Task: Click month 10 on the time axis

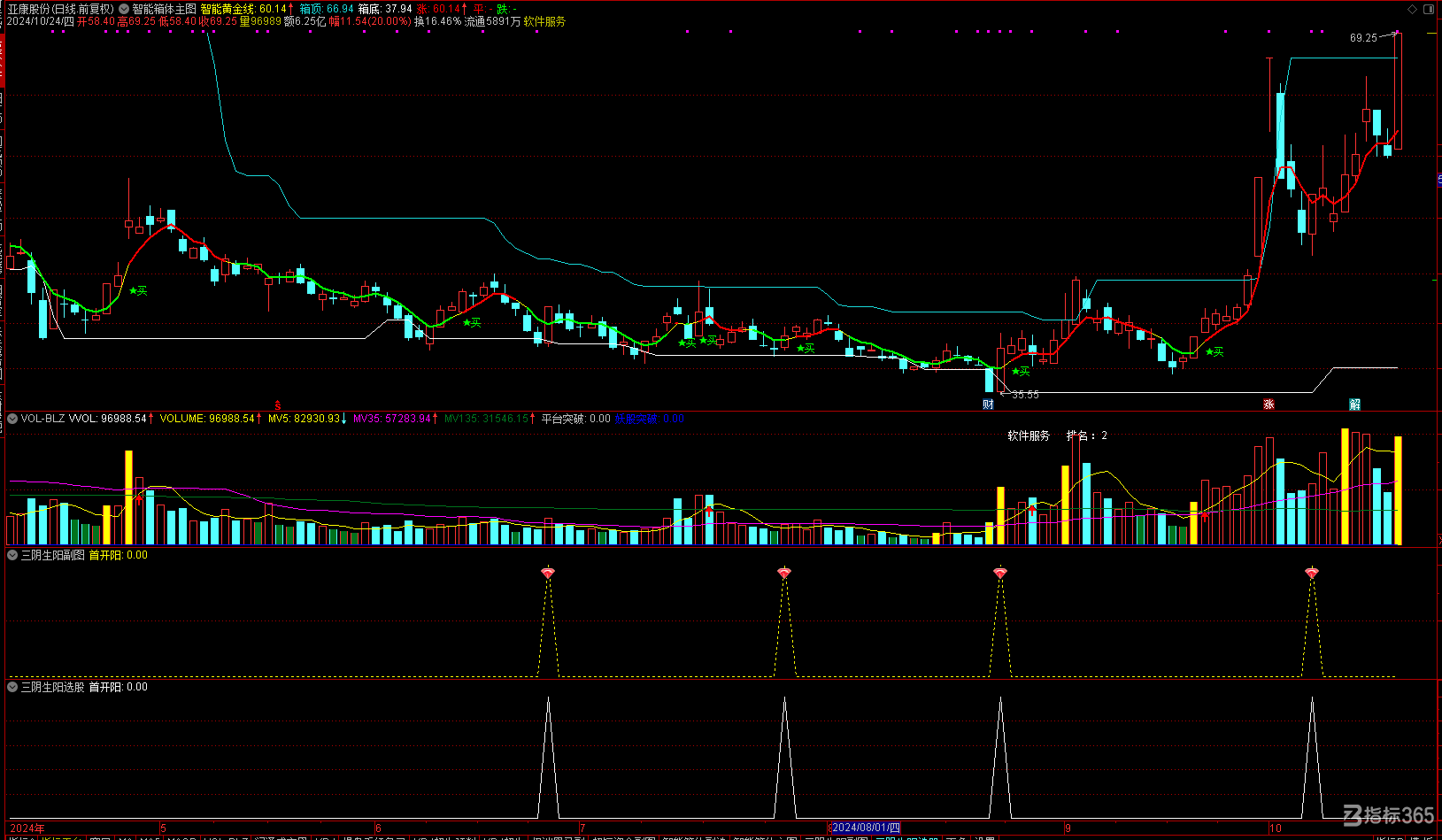Action: (1276, 828)
